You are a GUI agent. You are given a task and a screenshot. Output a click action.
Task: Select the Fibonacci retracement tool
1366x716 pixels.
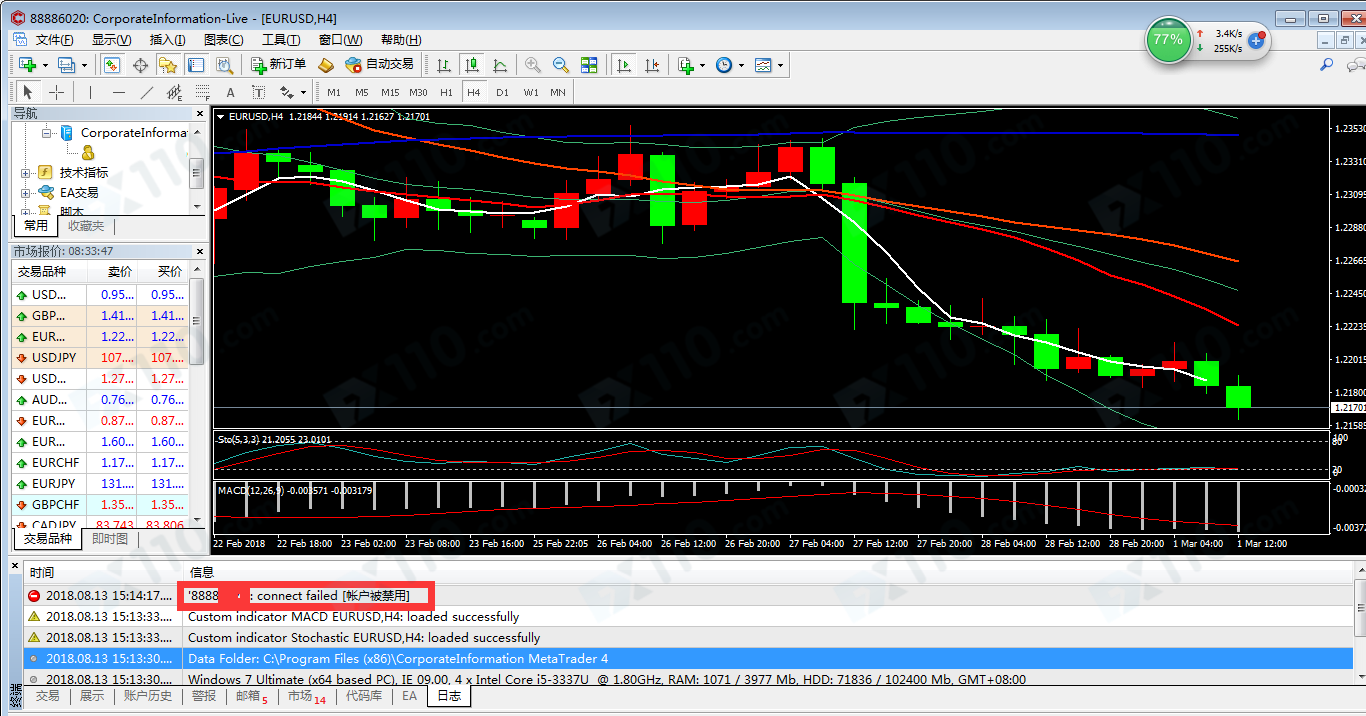coord(202,92)
